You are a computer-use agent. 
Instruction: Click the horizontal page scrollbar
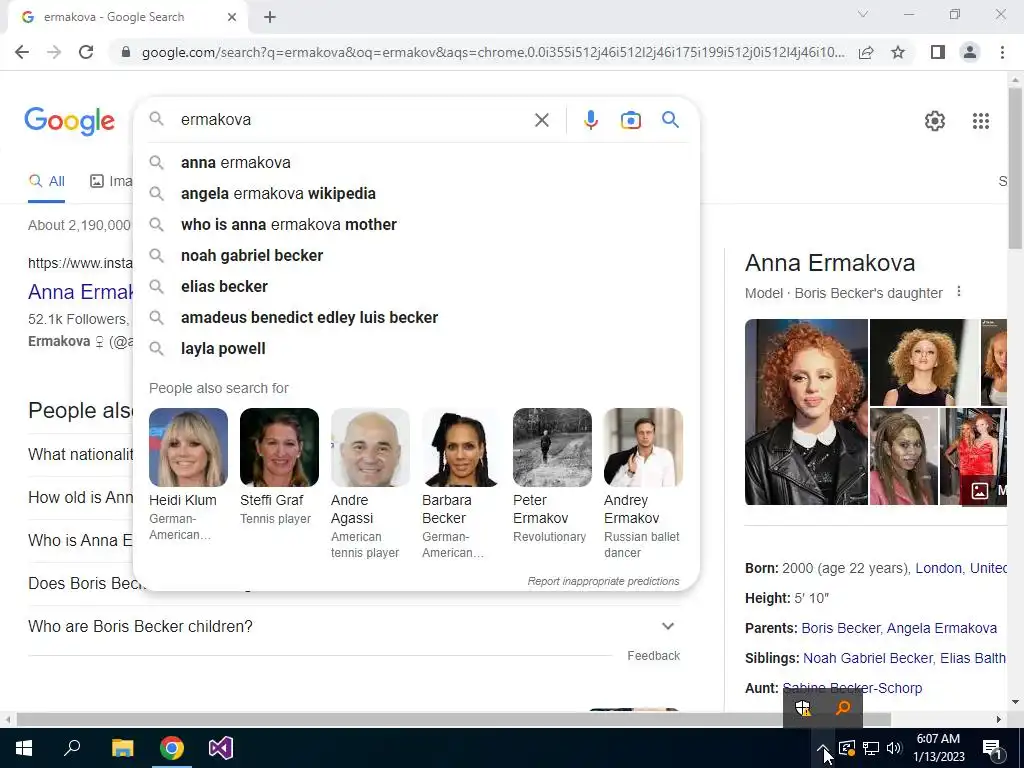(453, 719)
